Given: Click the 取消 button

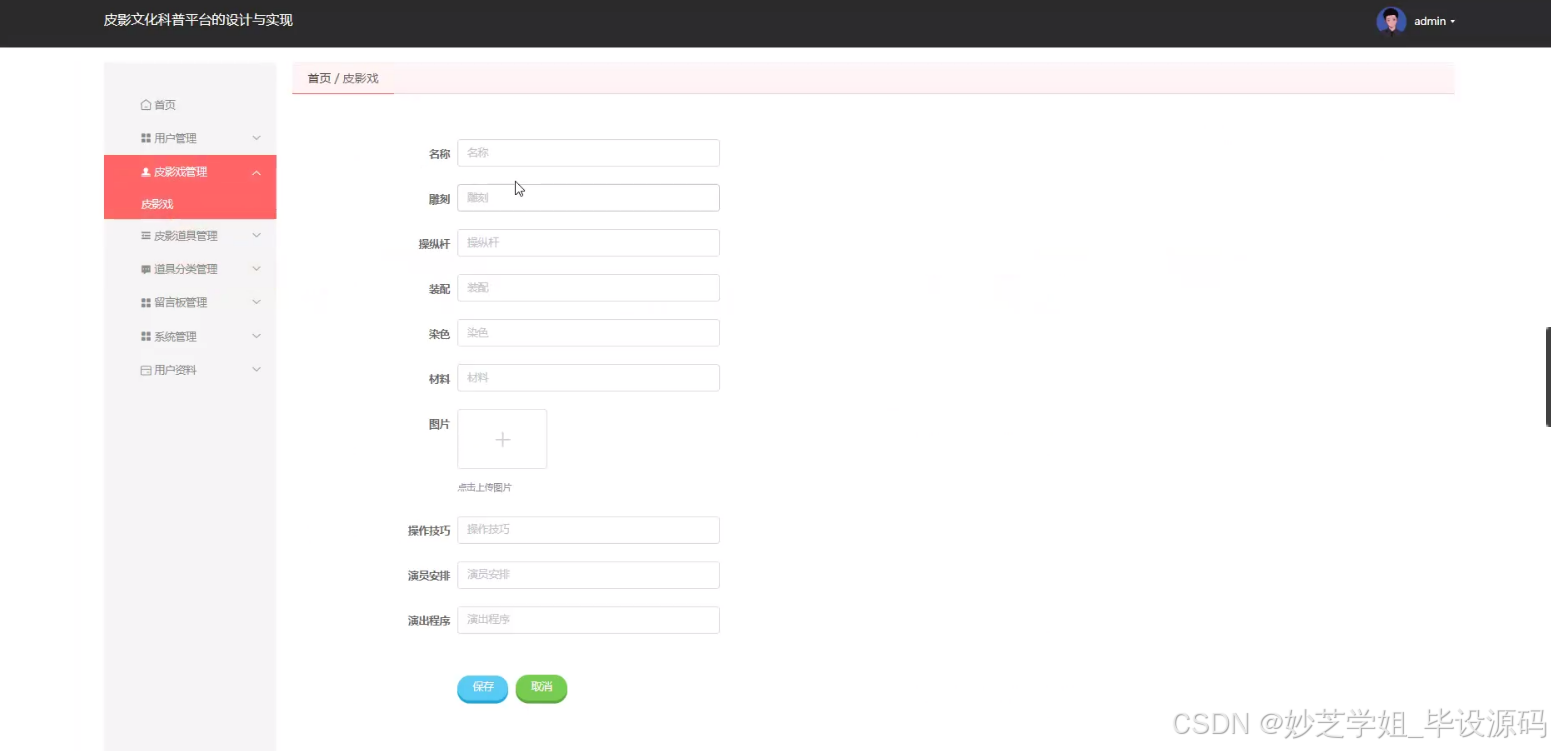Looking at the screenshot, I should point(542,688).
